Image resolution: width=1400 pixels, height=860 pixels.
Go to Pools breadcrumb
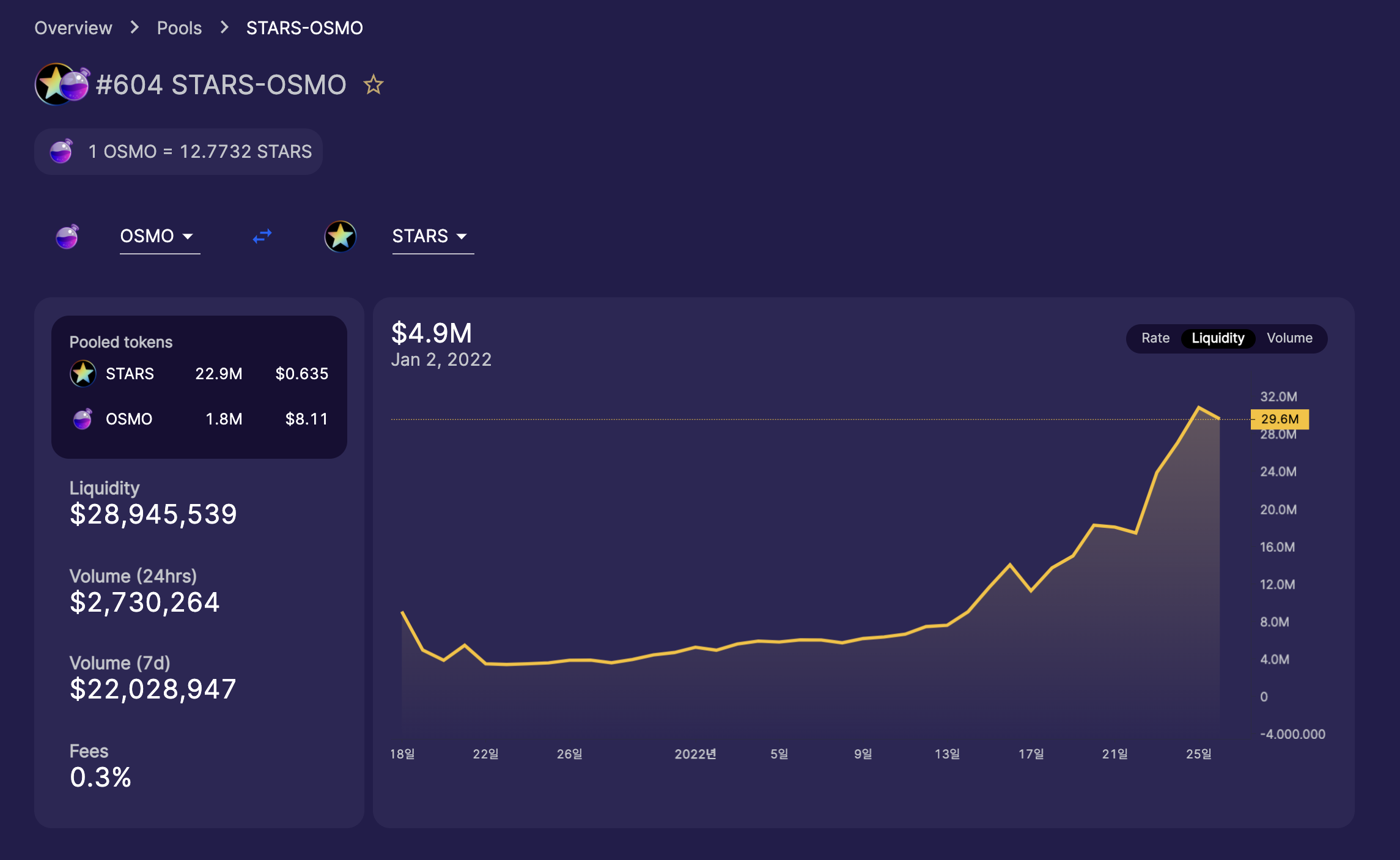[179, 28]
